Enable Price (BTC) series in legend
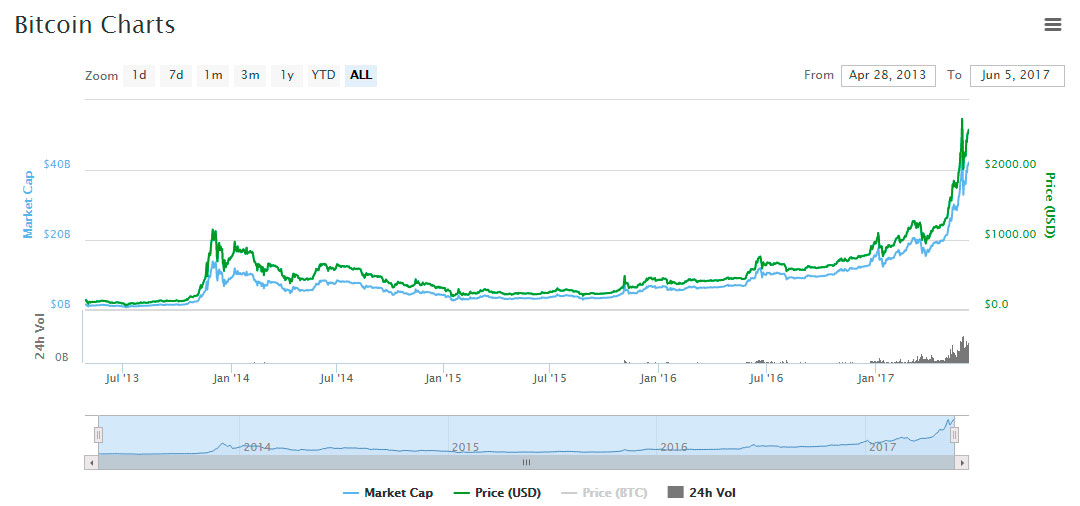 pyautogui.click(x=604, y=493)
